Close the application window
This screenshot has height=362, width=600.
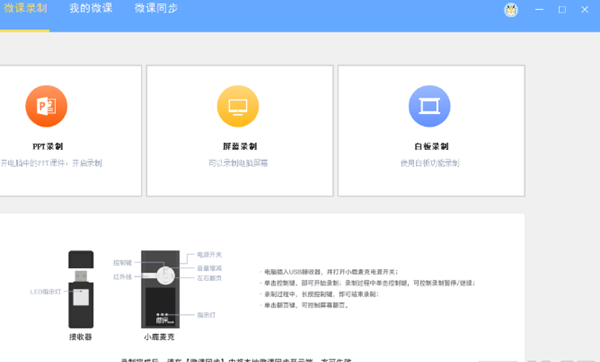pyautogui.click(x=585, y=10)
